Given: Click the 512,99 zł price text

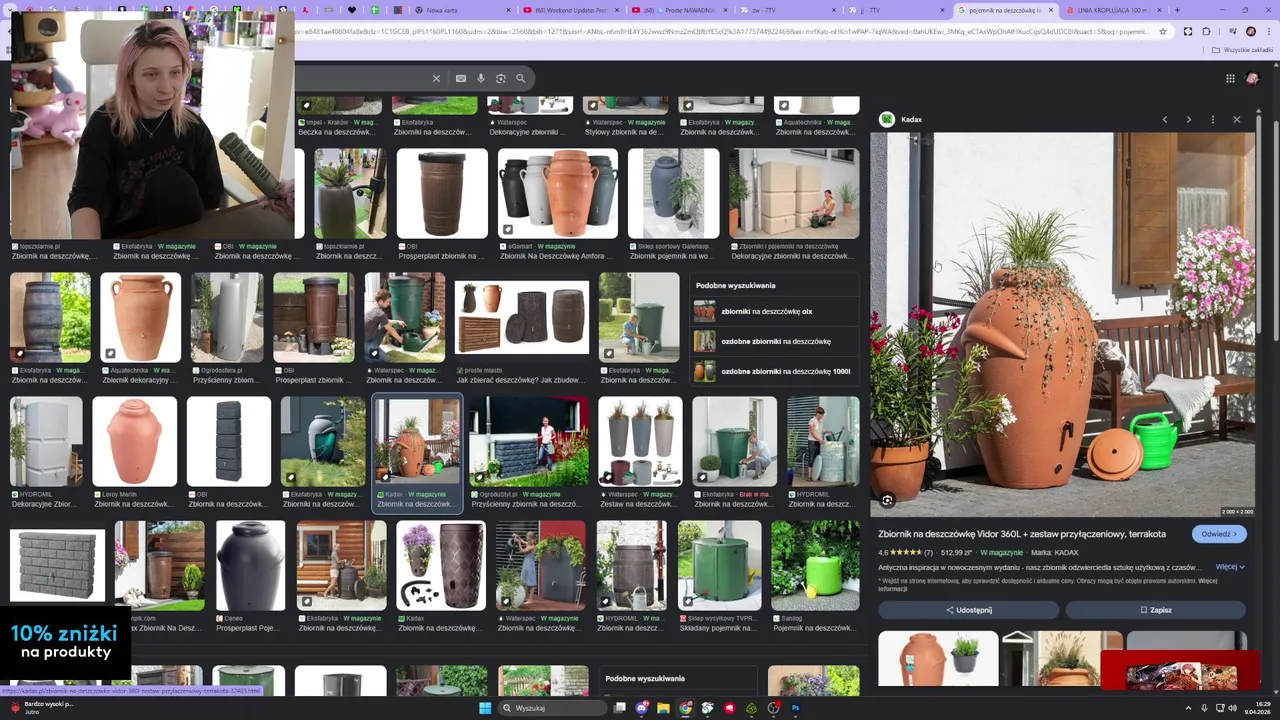Looking at the screenshot, I should 956,553.
